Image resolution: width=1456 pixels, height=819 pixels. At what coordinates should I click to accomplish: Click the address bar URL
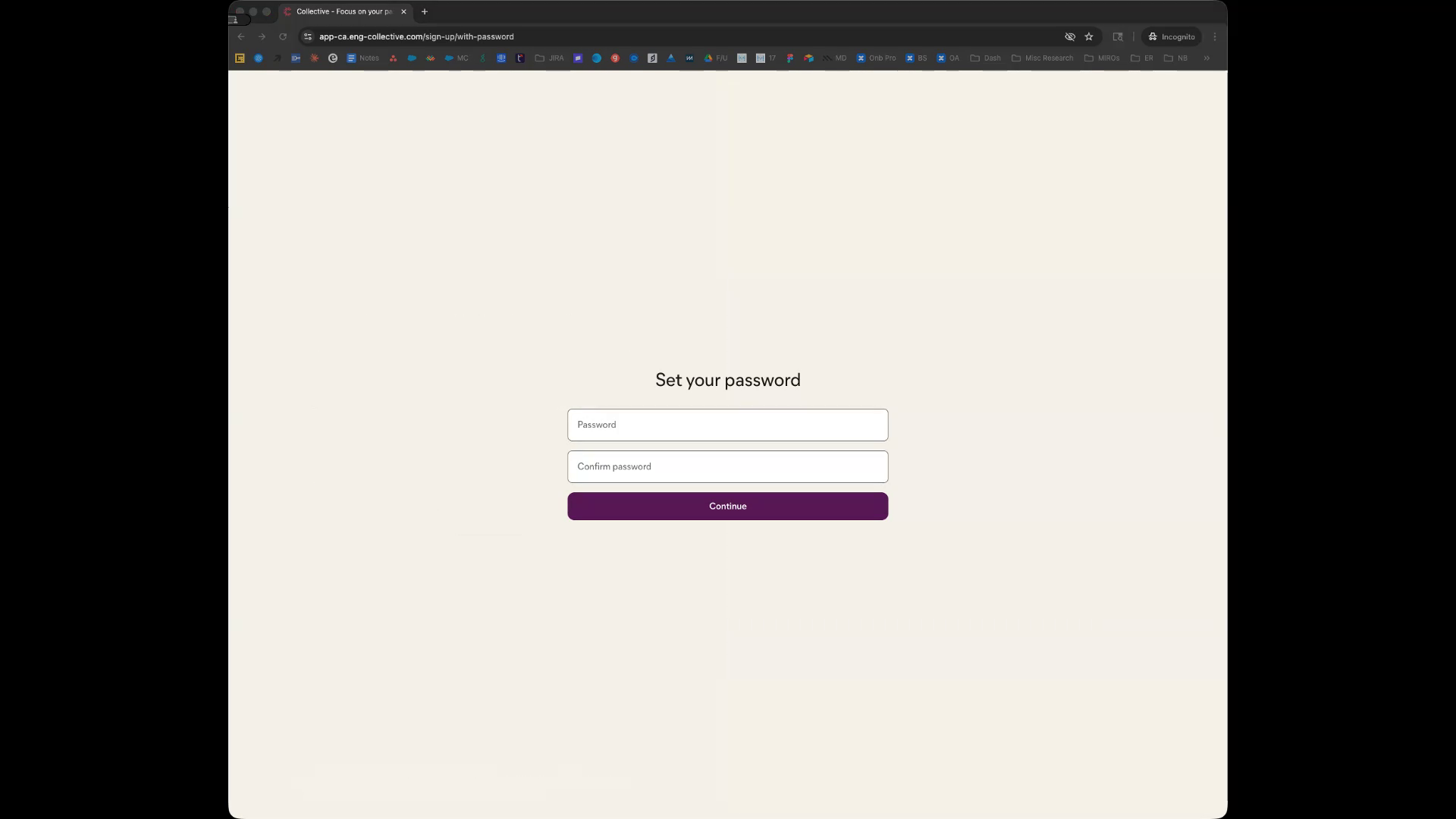[416, 36]
